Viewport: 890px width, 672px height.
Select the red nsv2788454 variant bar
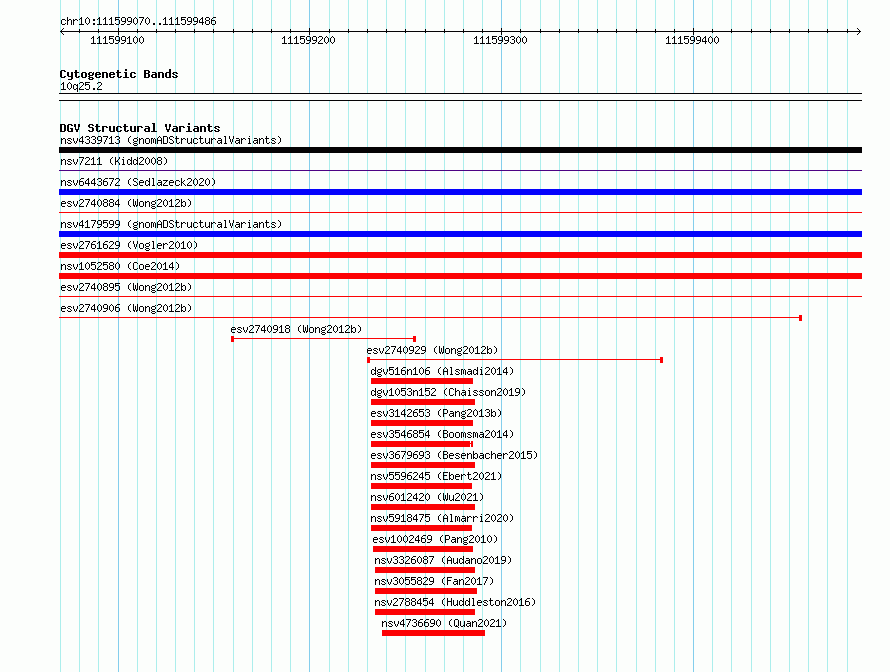pos(425,612)
